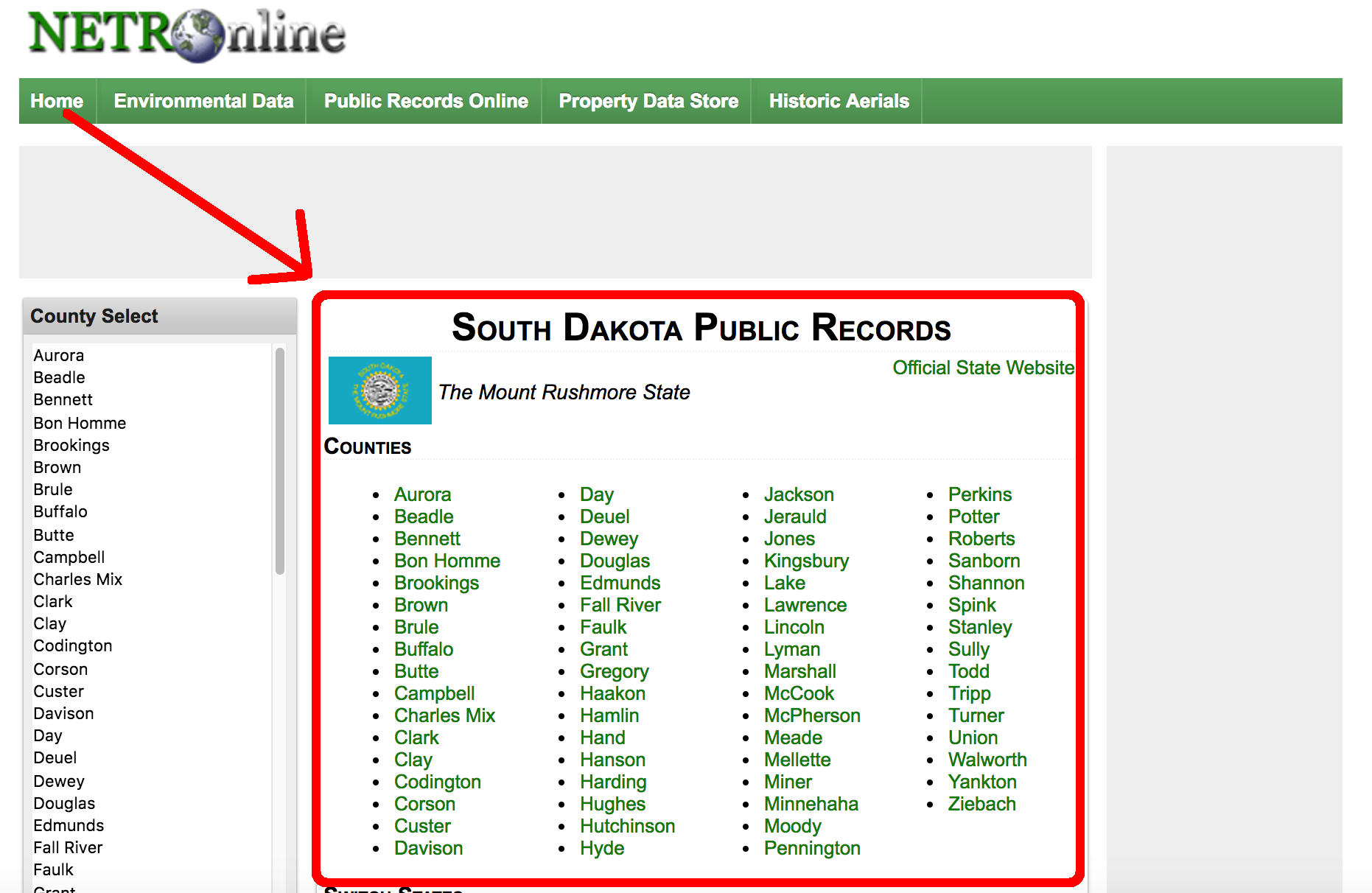Select the Pennington county link

pyautogui.click(x=812, y=848)
